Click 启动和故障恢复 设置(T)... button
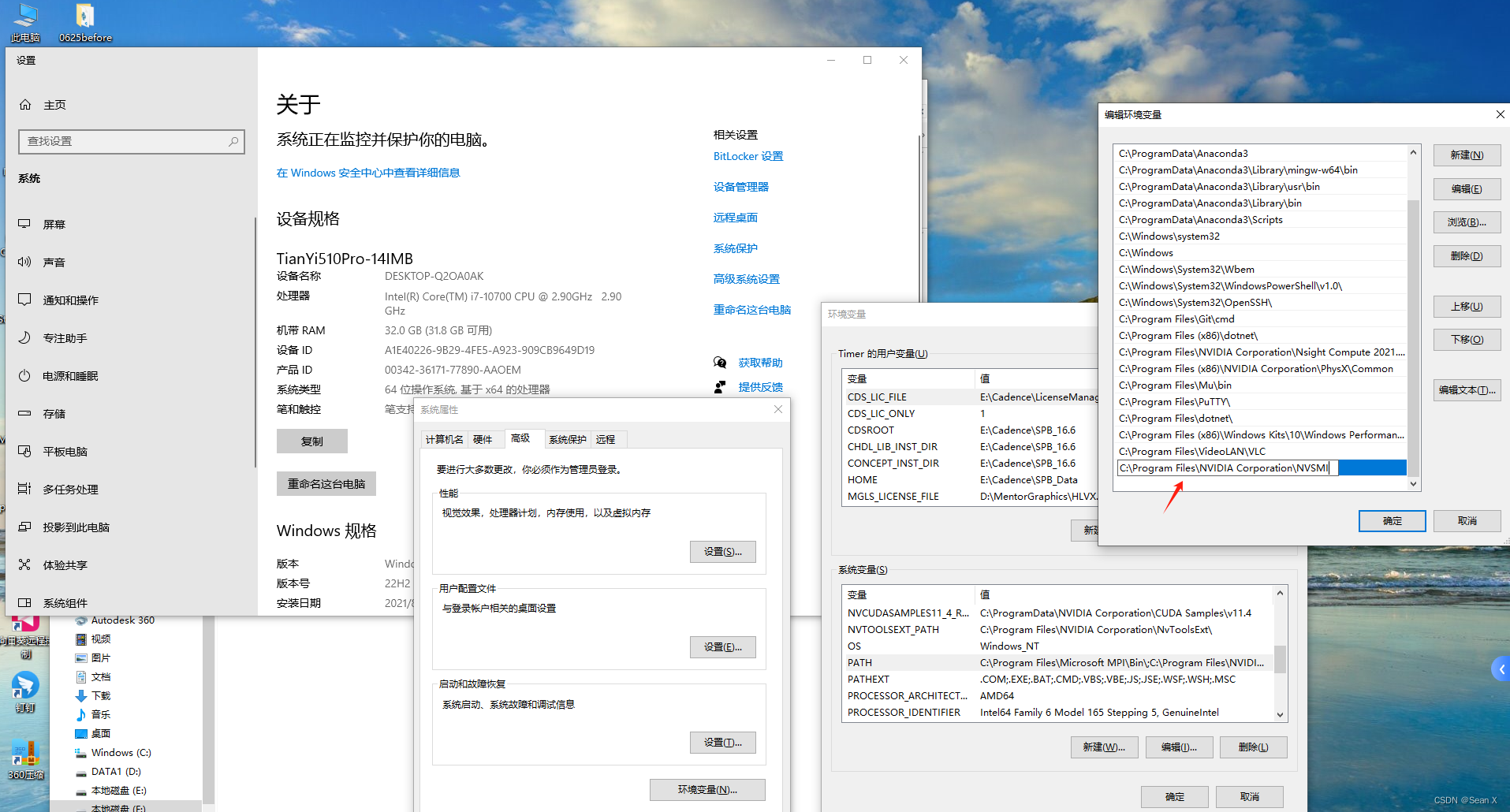 [723, 743]
